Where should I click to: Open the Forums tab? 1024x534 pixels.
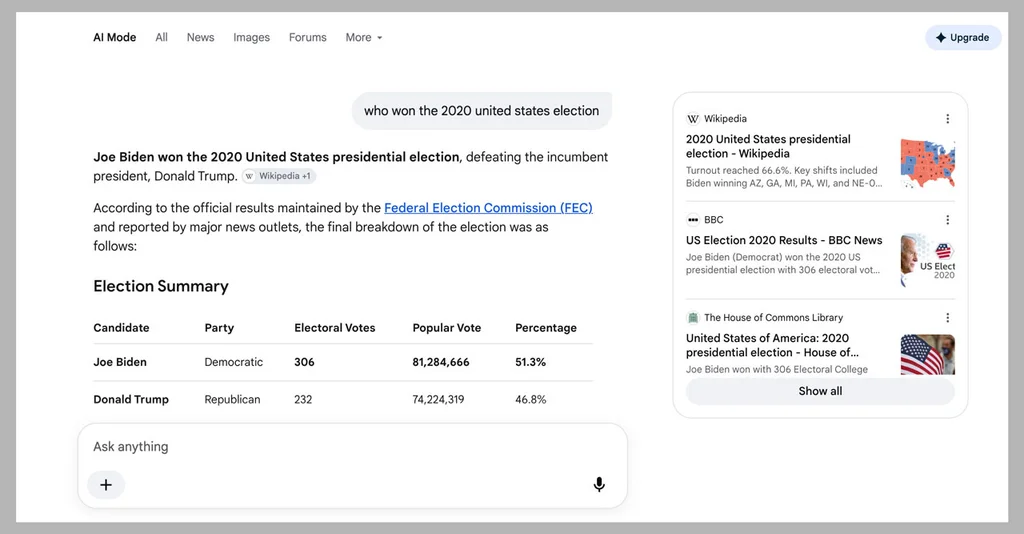pyautogui.click(x=308, y=38)
